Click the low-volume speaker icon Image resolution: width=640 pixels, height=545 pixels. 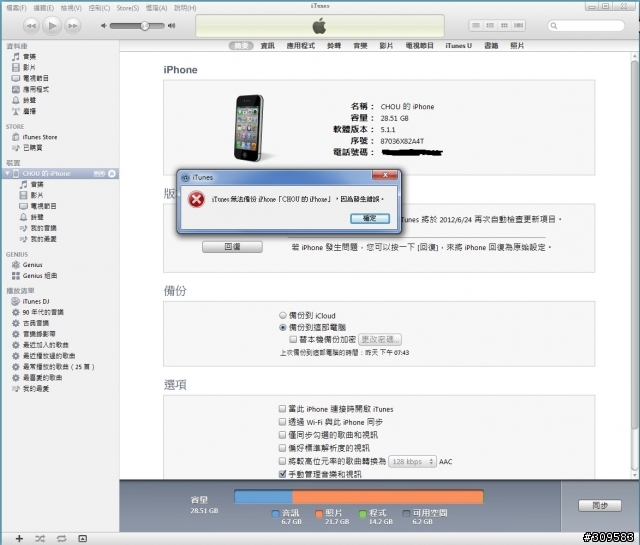coord(104,26)
